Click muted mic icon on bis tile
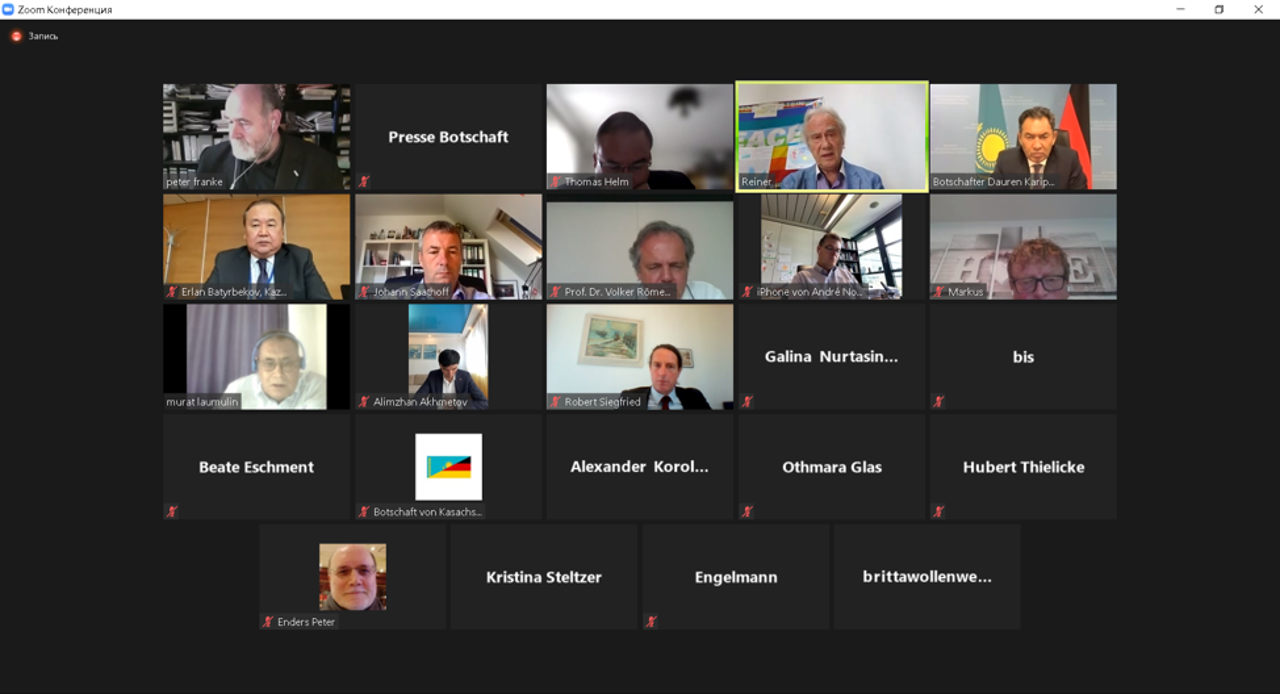 pos(939,401)
